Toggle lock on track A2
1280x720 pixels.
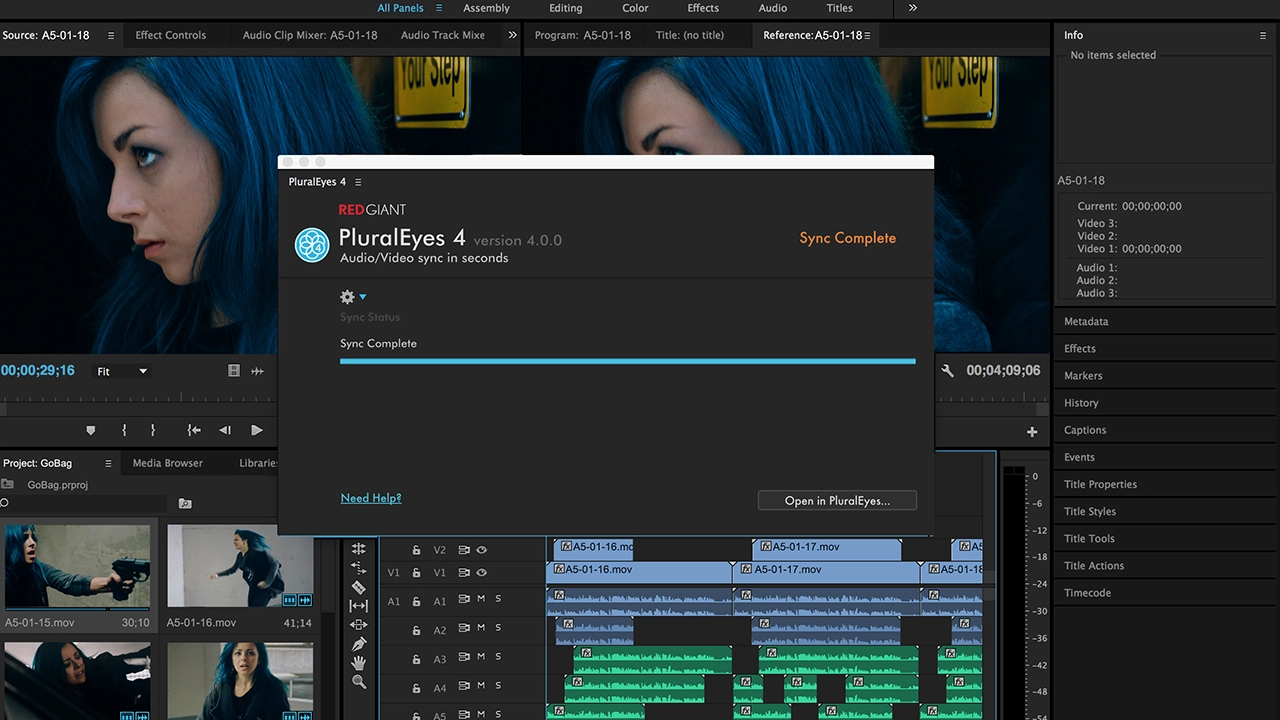[416, 629]
